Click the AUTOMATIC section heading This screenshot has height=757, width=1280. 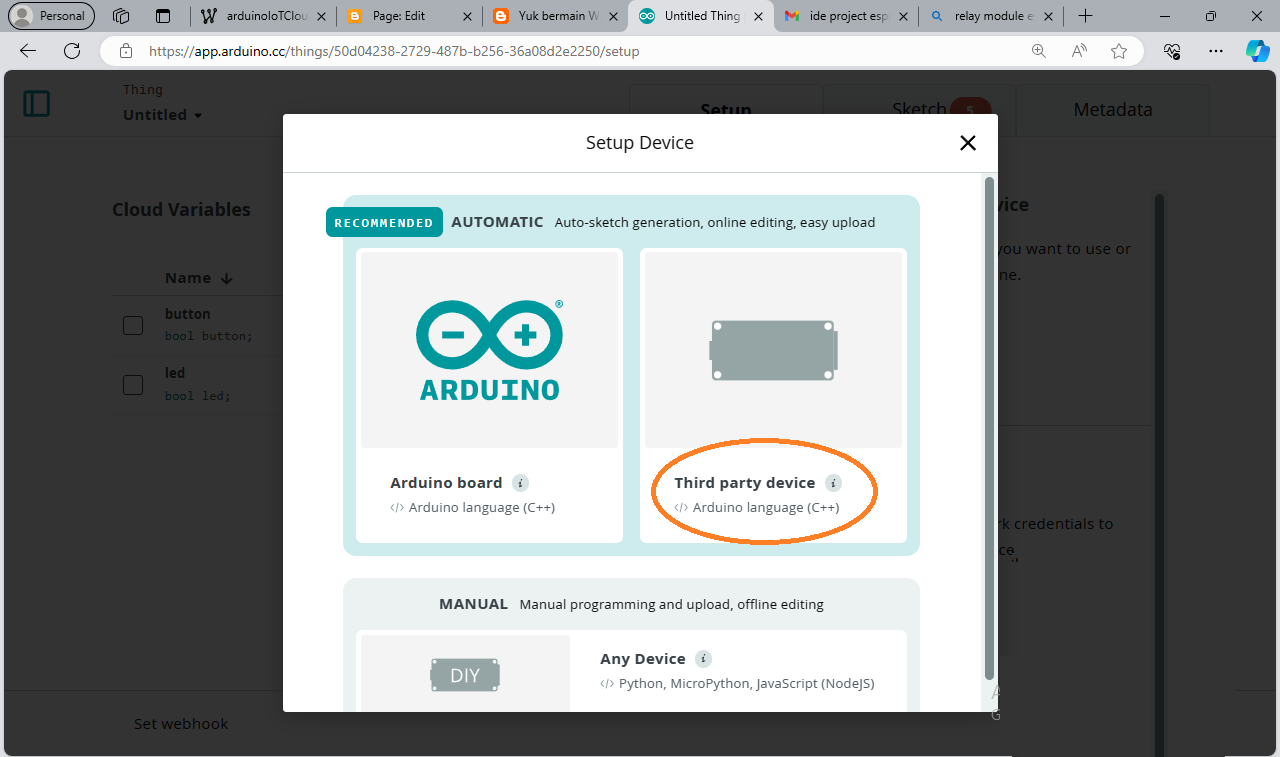point(497,222)
